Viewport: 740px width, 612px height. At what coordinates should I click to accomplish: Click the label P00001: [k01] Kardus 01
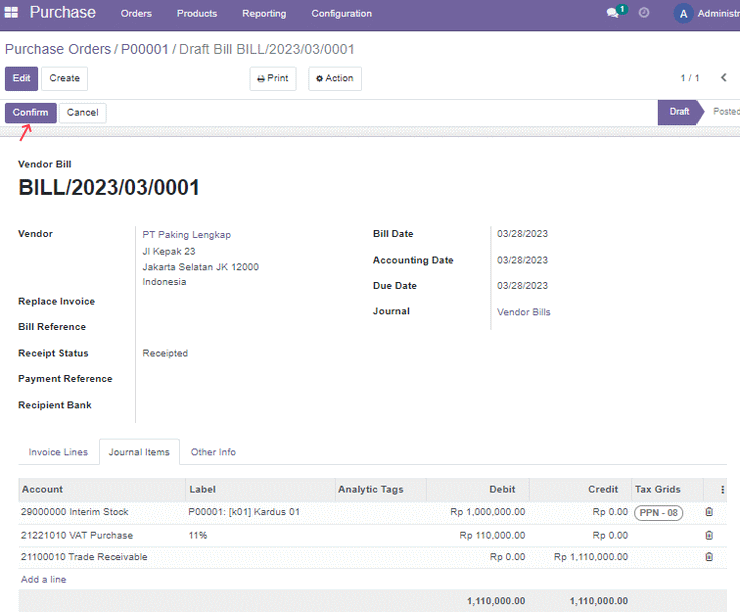(244, 512)
